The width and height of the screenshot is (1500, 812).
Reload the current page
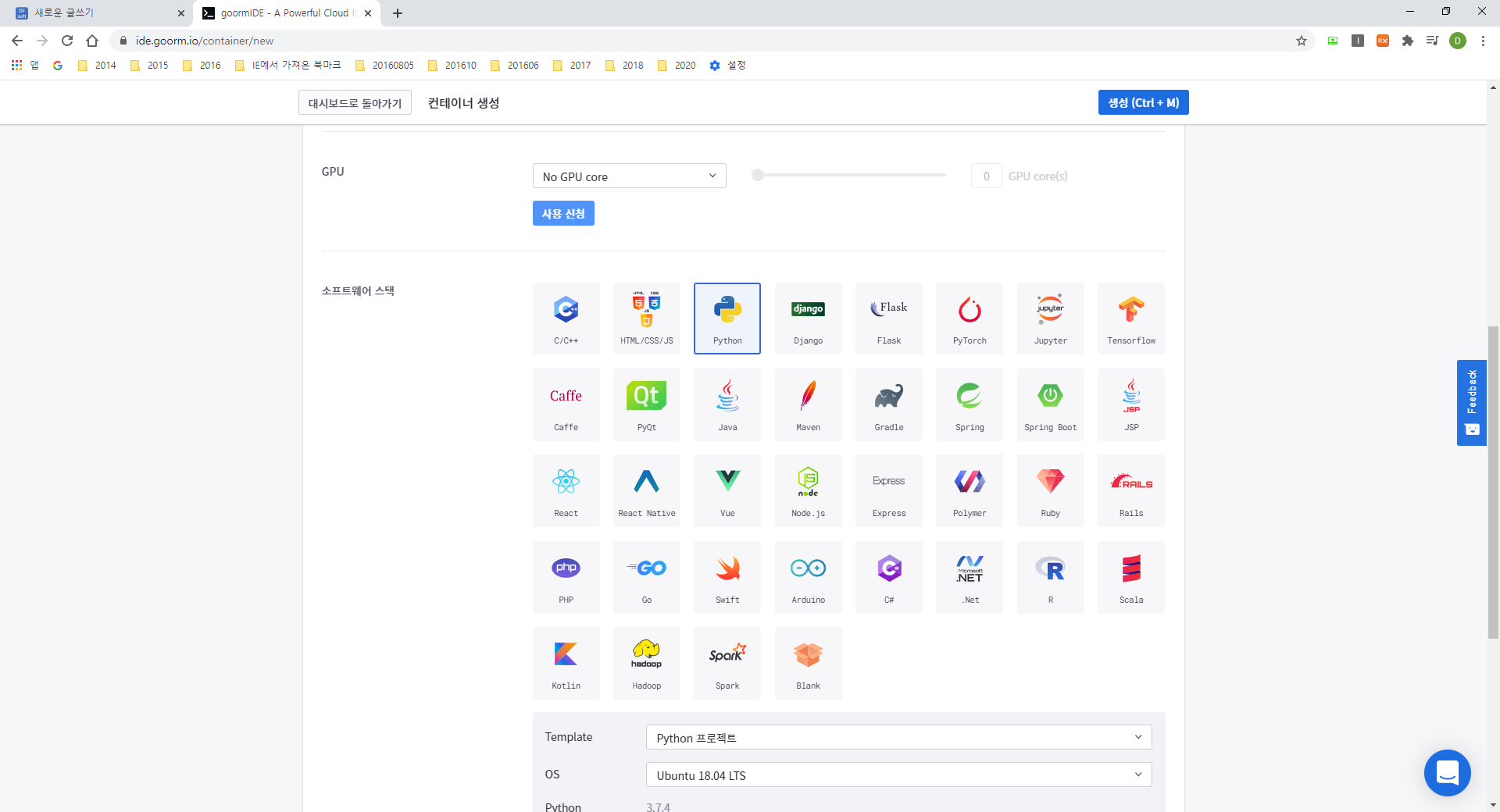point(67,41)
